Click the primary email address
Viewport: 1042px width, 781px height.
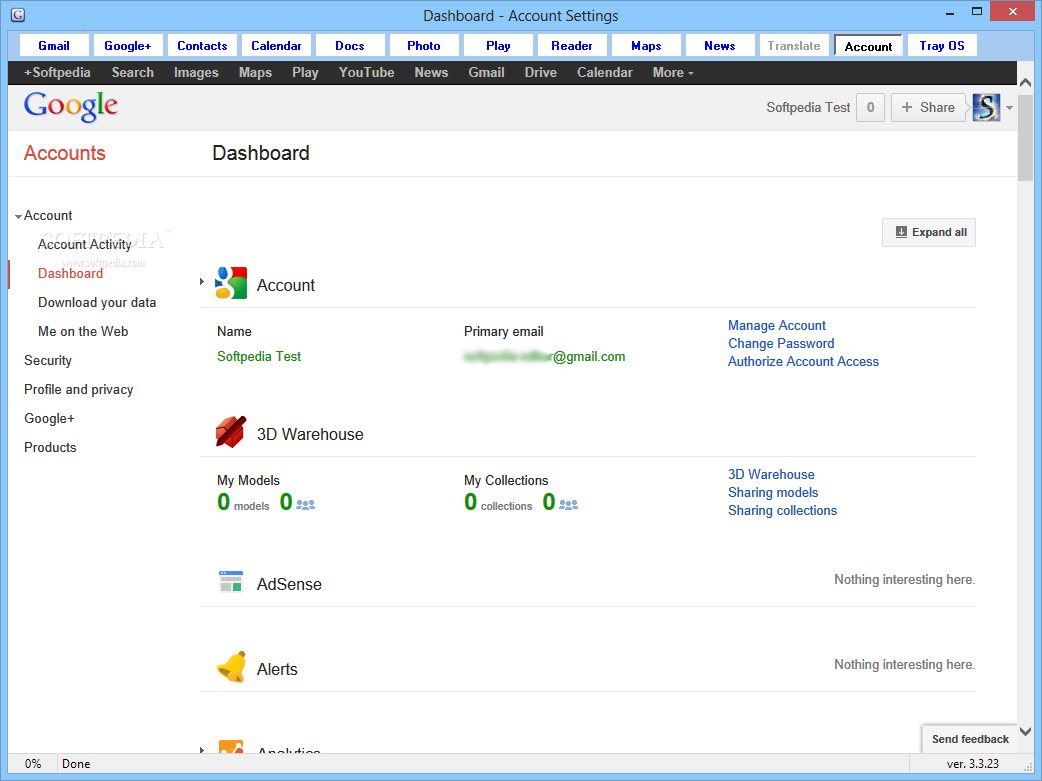point(544,357)
